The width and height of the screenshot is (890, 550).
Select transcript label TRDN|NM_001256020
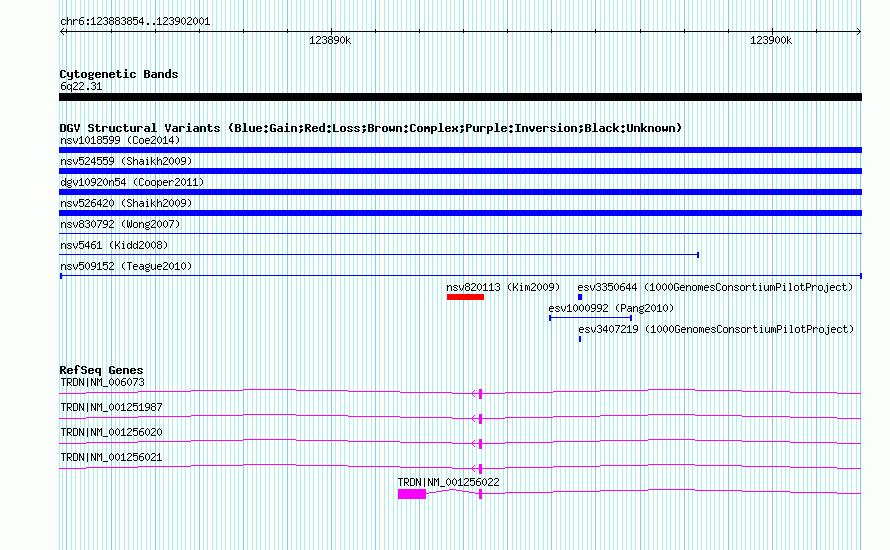[111, 433]
